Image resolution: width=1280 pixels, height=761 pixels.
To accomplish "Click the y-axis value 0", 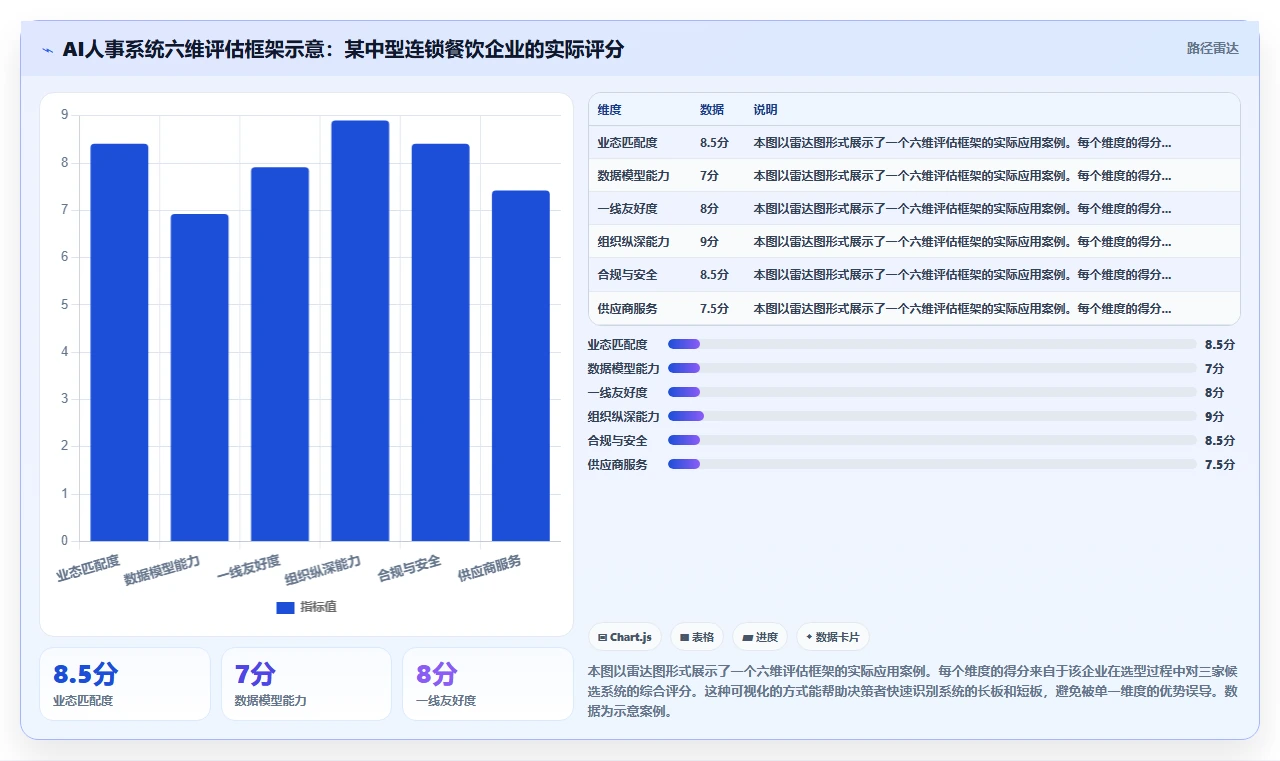I will [65, 541].
